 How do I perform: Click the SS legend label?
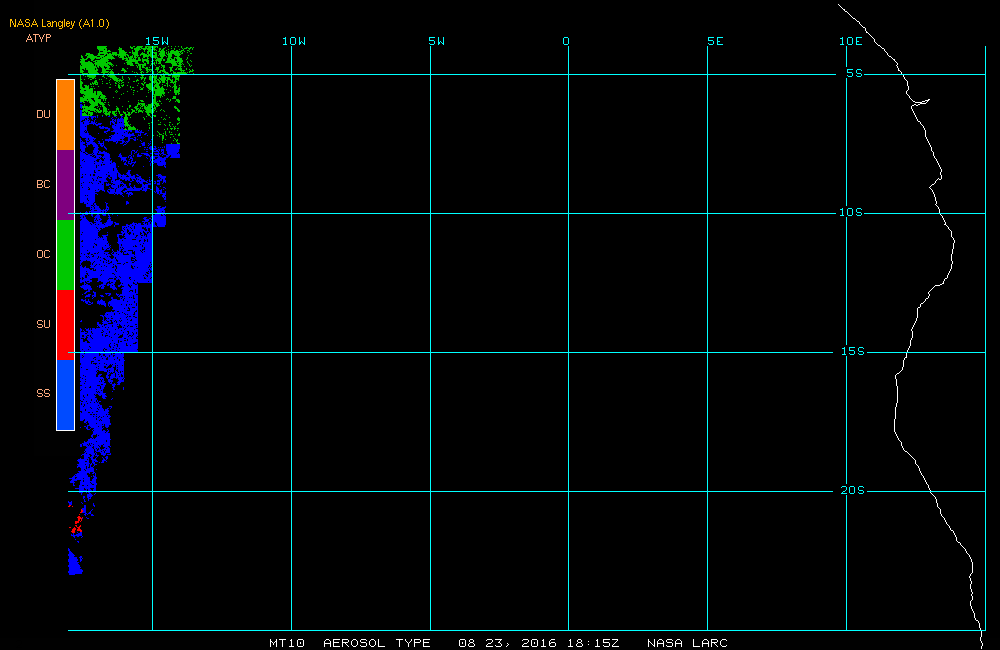pos(43,394)
